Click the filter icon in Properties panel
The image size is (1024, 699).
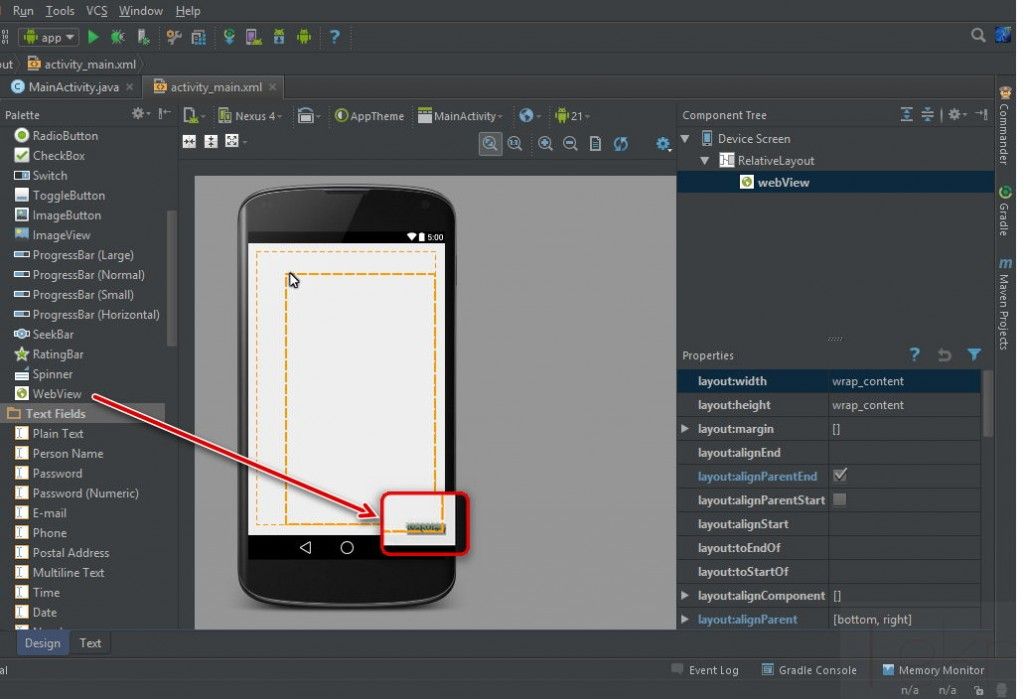click(x=974, y=355)
